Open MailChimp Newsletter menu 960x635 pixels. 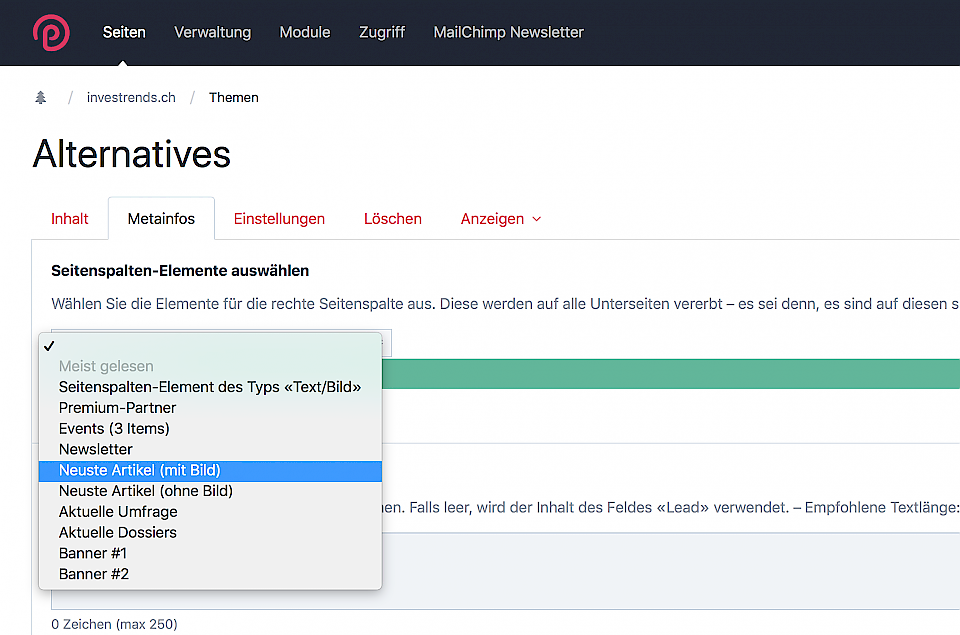(508, 32)
